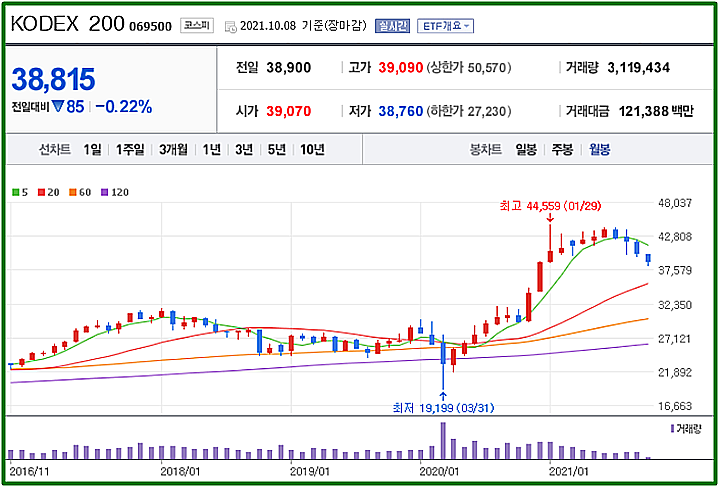Click the KODEX 200 title
This screenshot has height=486, width=718.
click(67, 25)
